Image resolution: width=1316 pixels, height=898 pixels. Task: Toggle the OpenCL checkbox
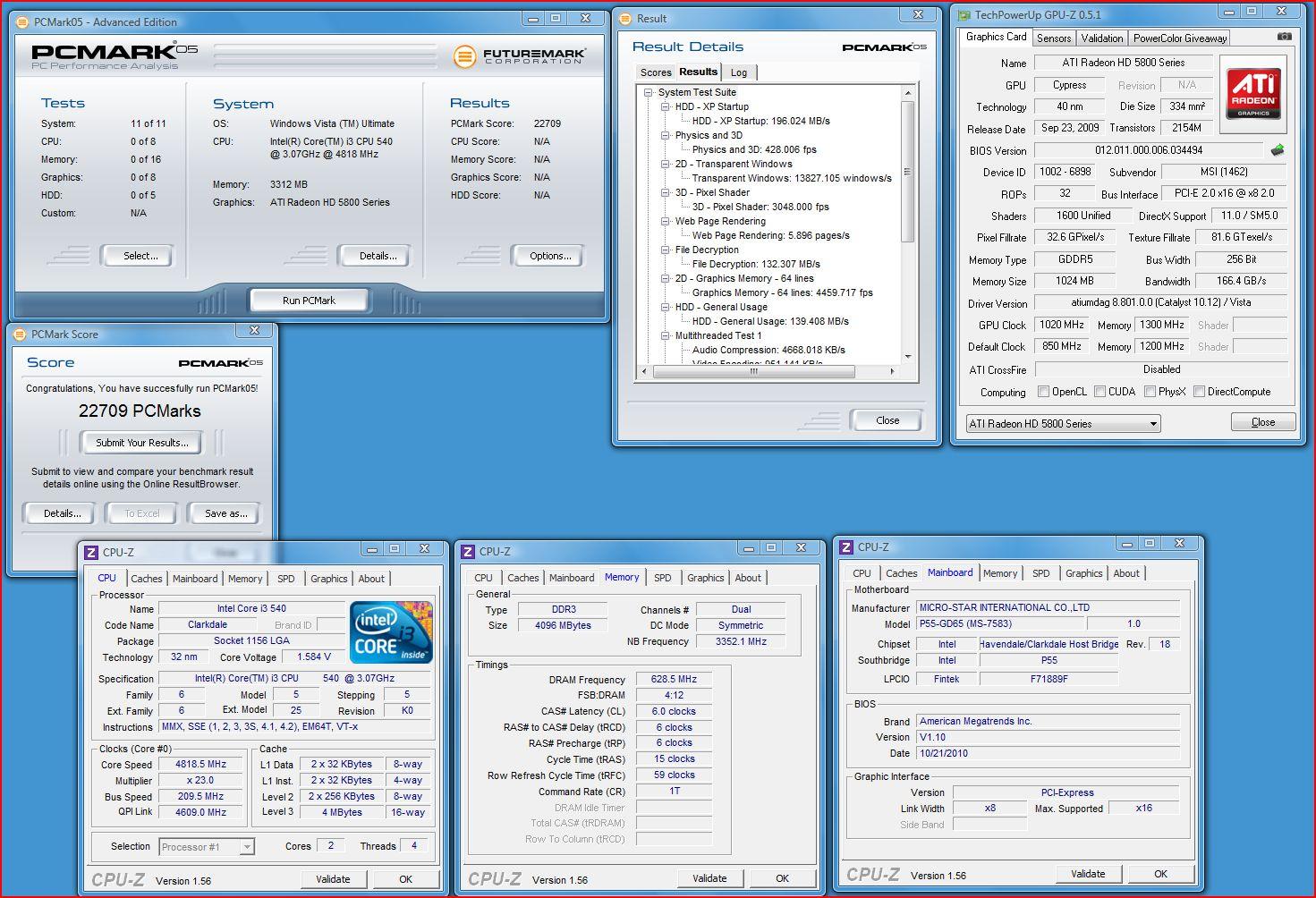1043,392
